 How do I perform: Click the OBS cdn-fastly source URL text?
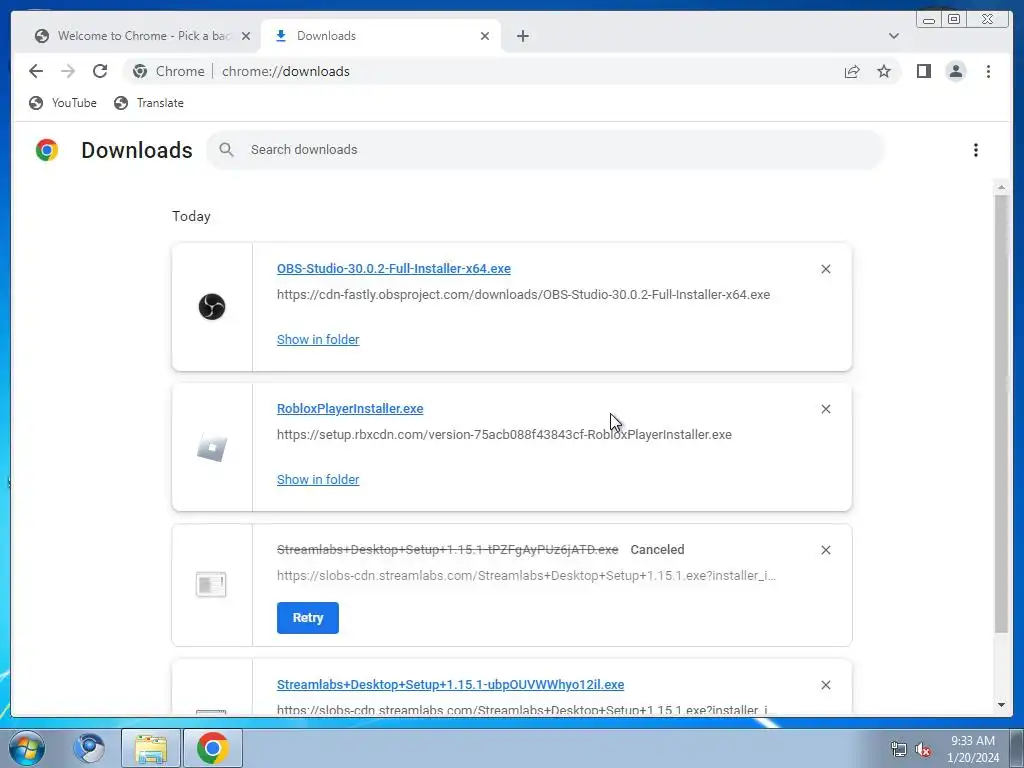pos(523,295)
